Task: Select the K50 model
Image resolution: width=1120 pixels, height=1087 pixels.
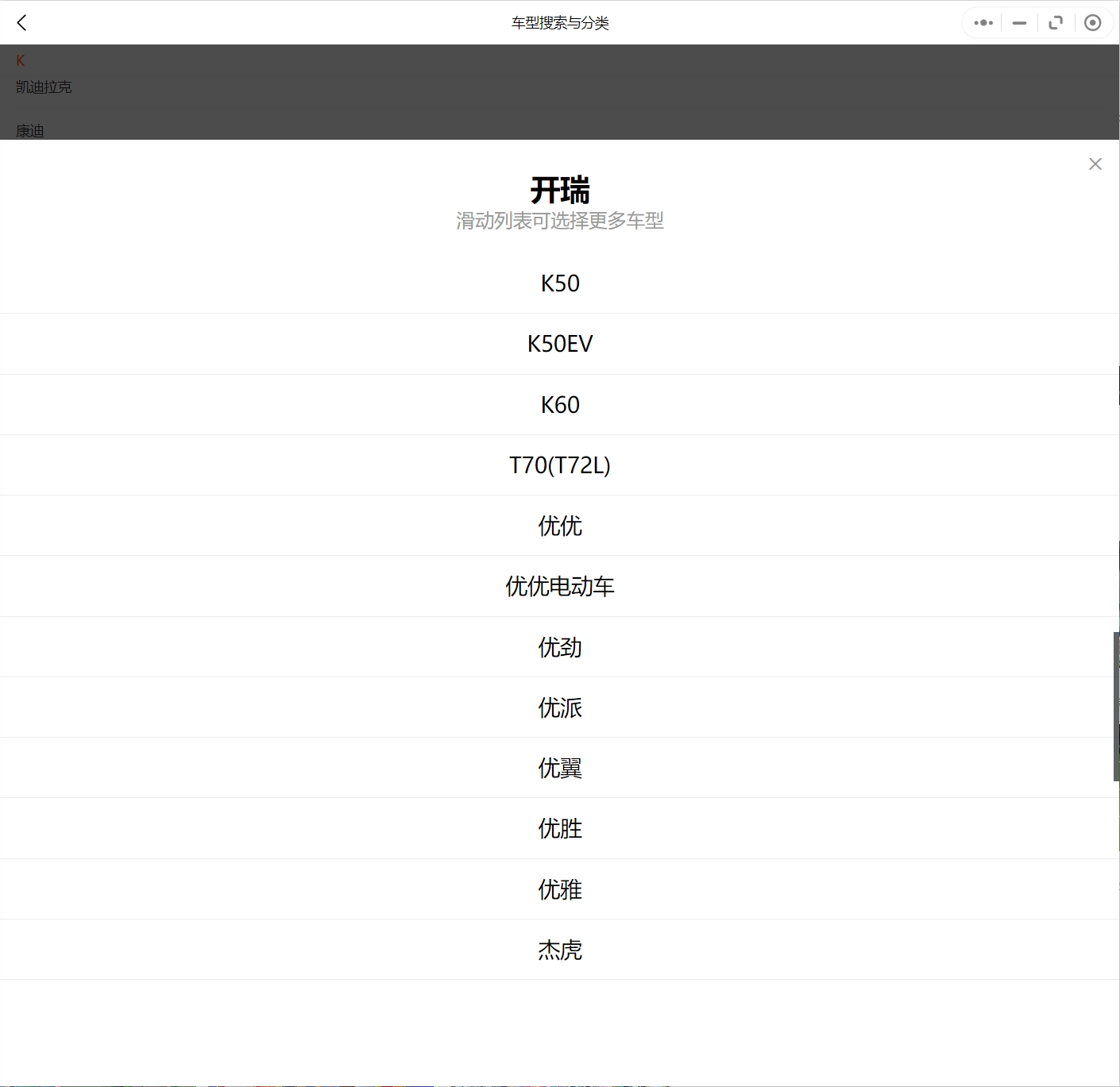Action: (x=560, y=283)
